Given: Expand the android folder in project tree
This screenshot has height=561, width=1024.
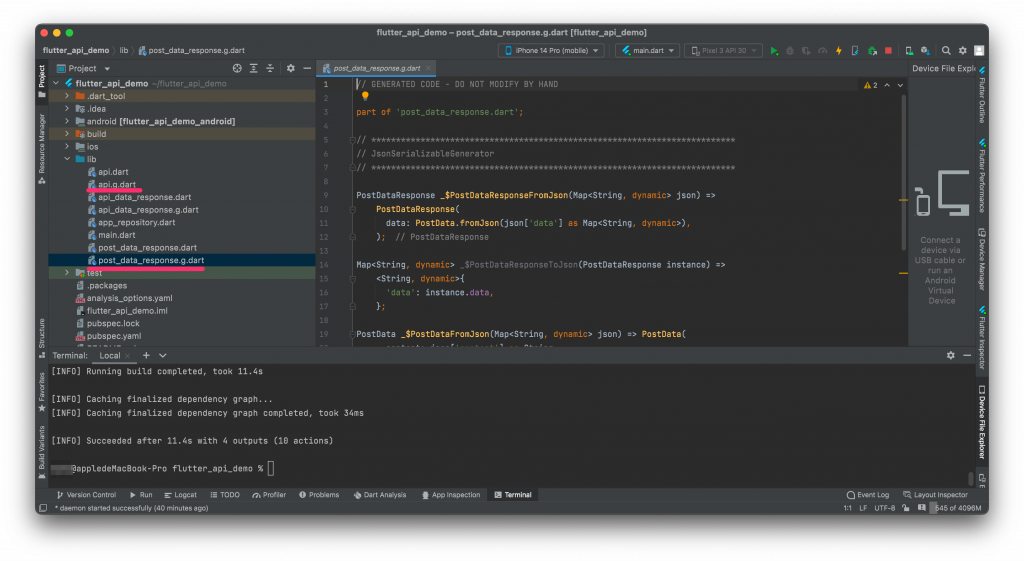Looking at the screenshot, I should point(67,121).
